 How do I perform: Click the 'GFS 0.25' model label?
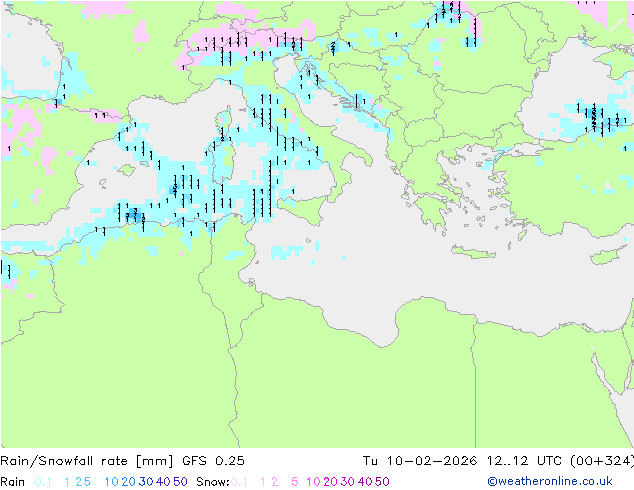[x=213, y=461]
